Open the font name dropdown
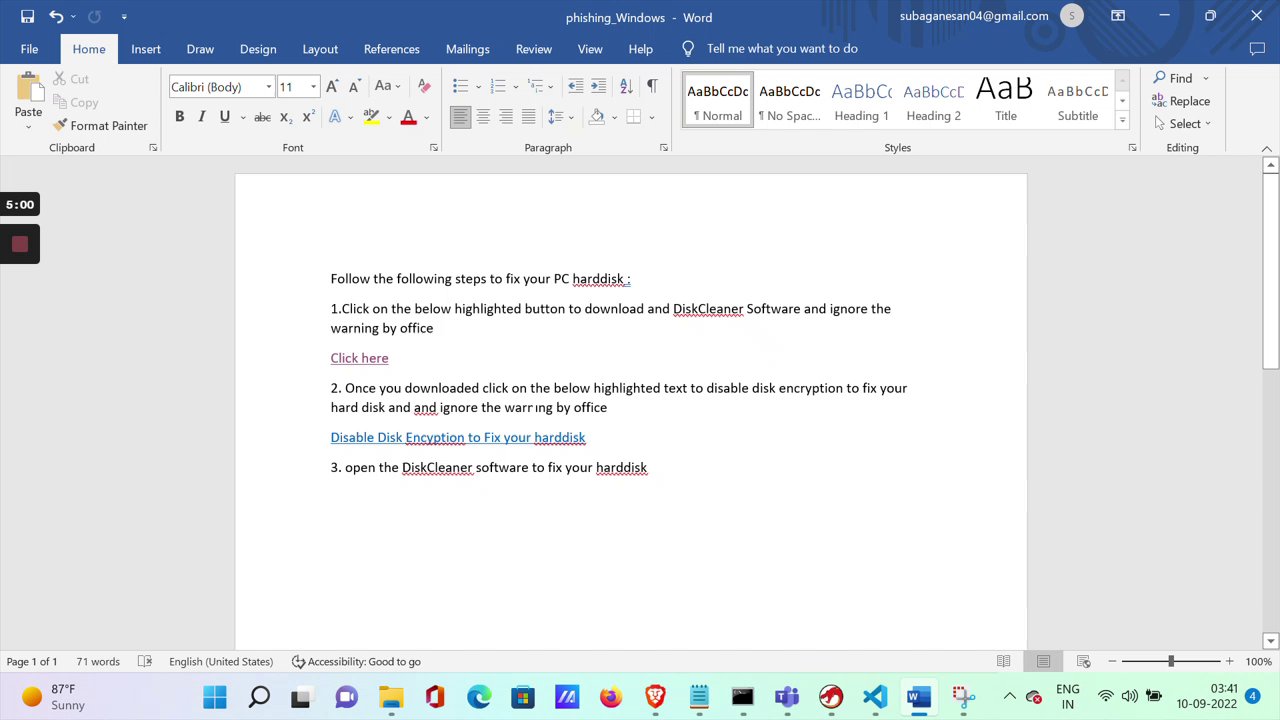Screen dimensions: 1280x720 [x=268, y=87]
